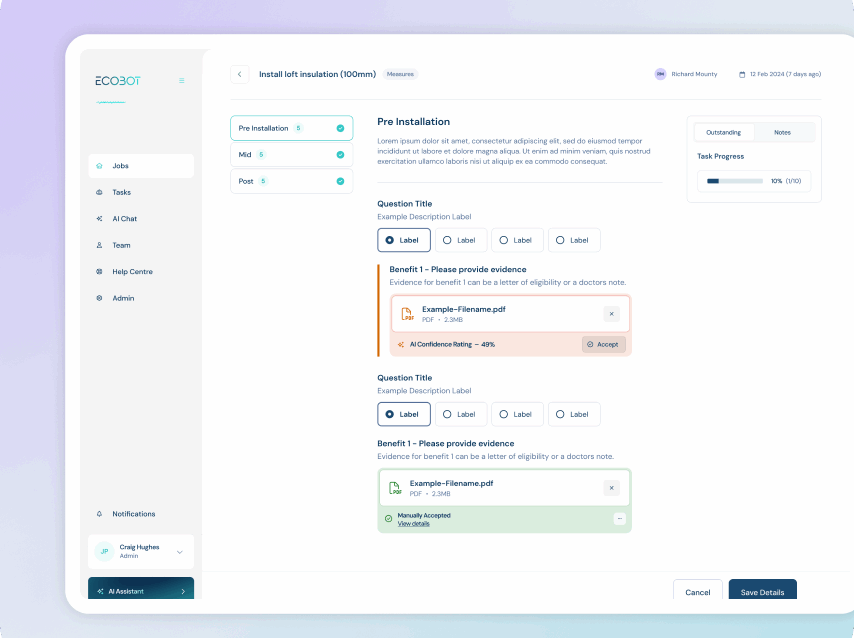Expand the AI Assistant panel arrow

click(182, 591)
